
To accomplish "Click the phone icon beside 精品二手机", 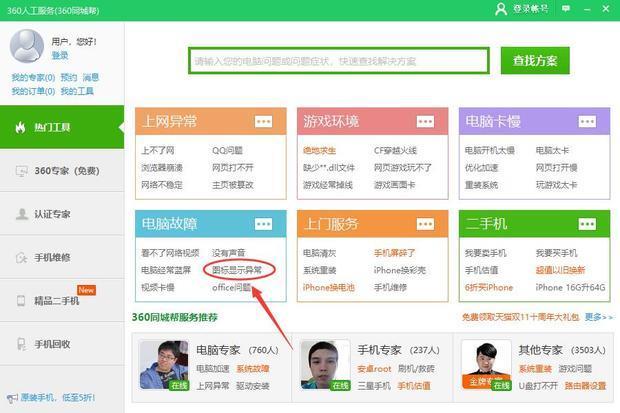I will (19, 300).
